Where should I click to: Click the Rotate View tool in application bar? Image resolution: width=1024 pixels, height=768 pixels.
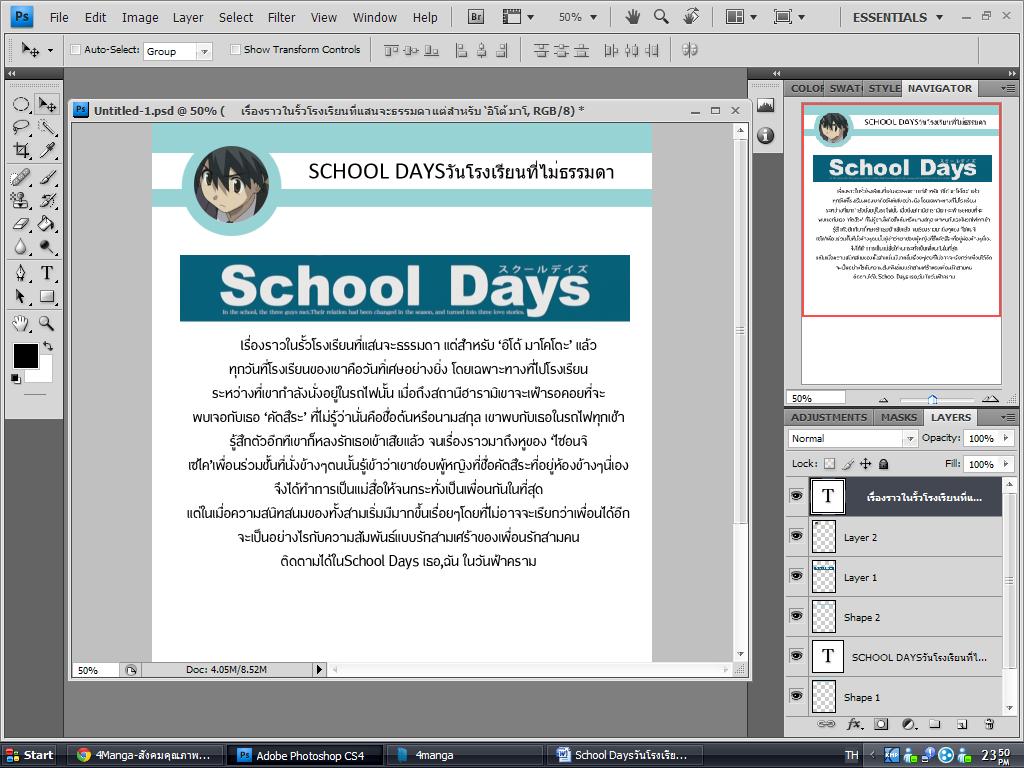(x=691, y=17)
